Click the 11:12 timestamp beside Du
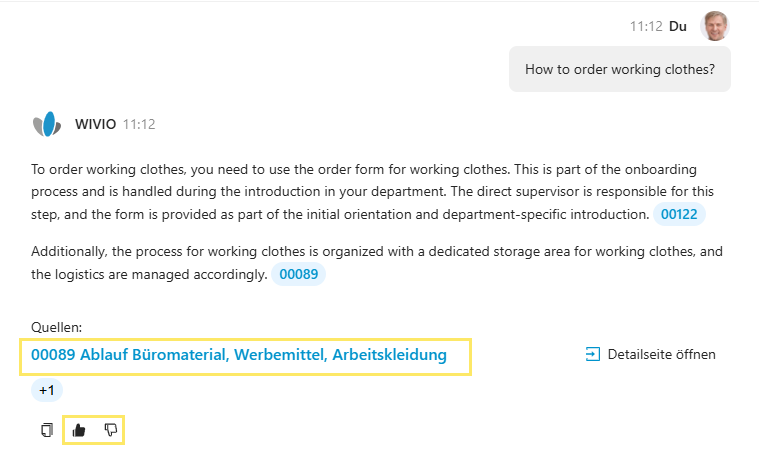The width and height of the screenshot is (759, 465). pos(646,26)
